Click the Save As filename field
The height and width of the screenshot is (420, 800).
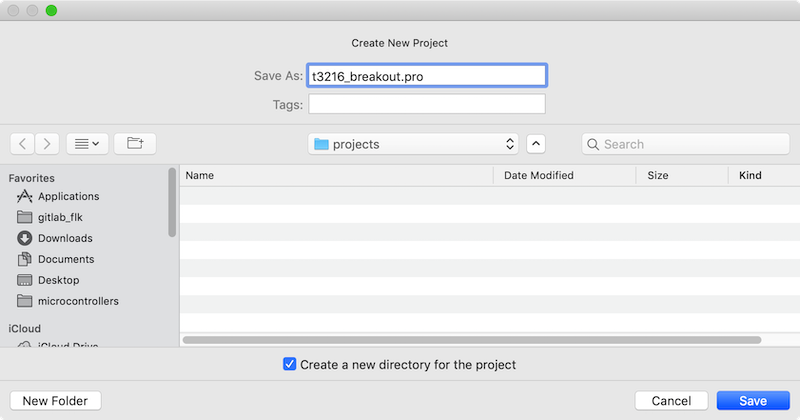pos(427,76)
